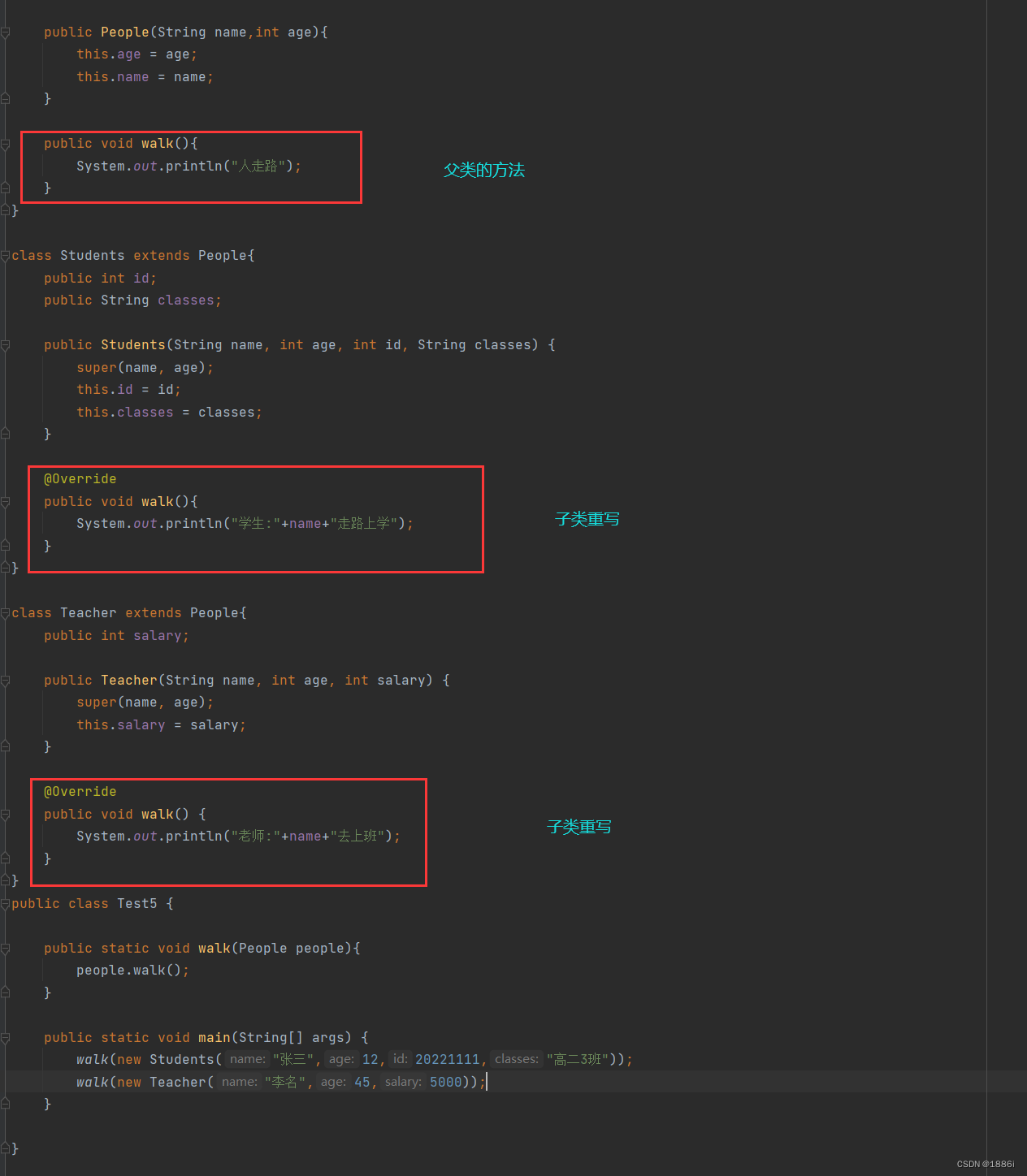Screen dimensions: 1027x1176
Task: Collapse the public class Test5 fold marker
Action: tap(6, 904)
